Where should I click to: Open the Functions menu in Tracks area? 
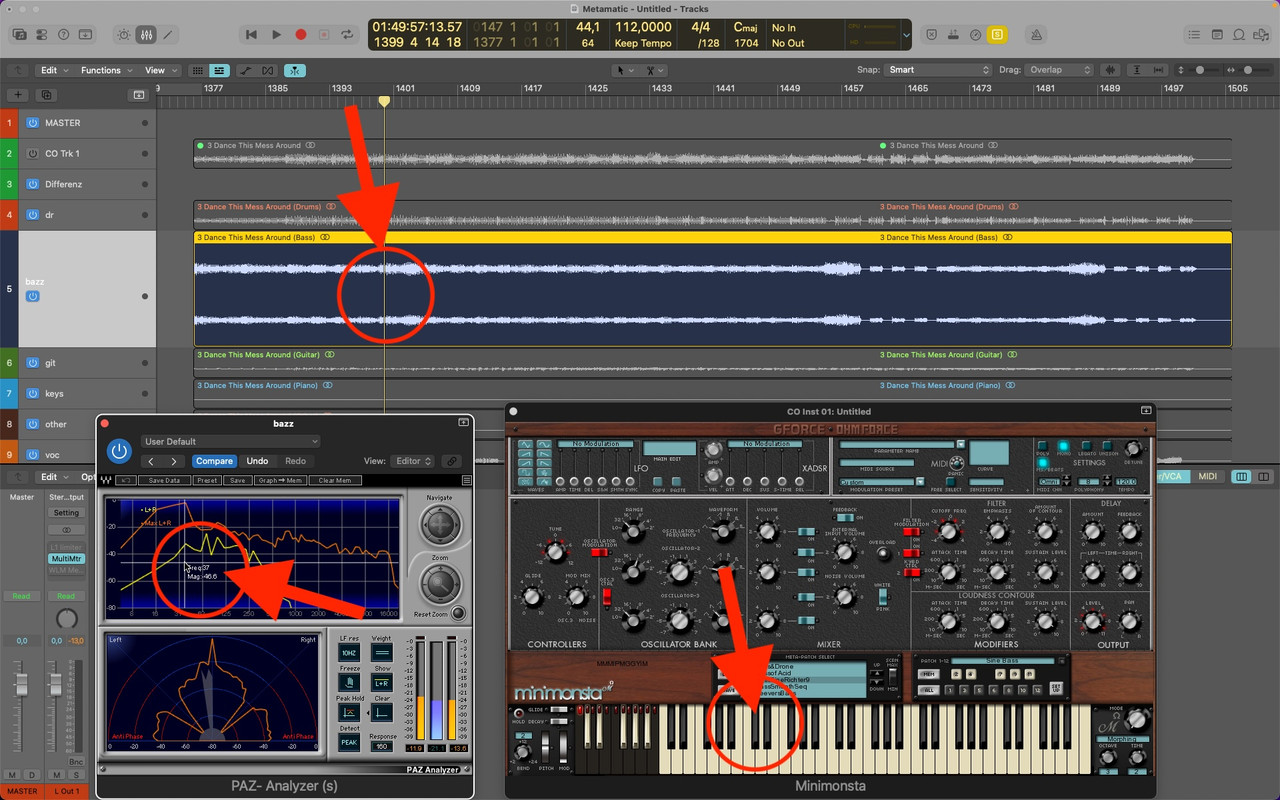pos(106,70)
